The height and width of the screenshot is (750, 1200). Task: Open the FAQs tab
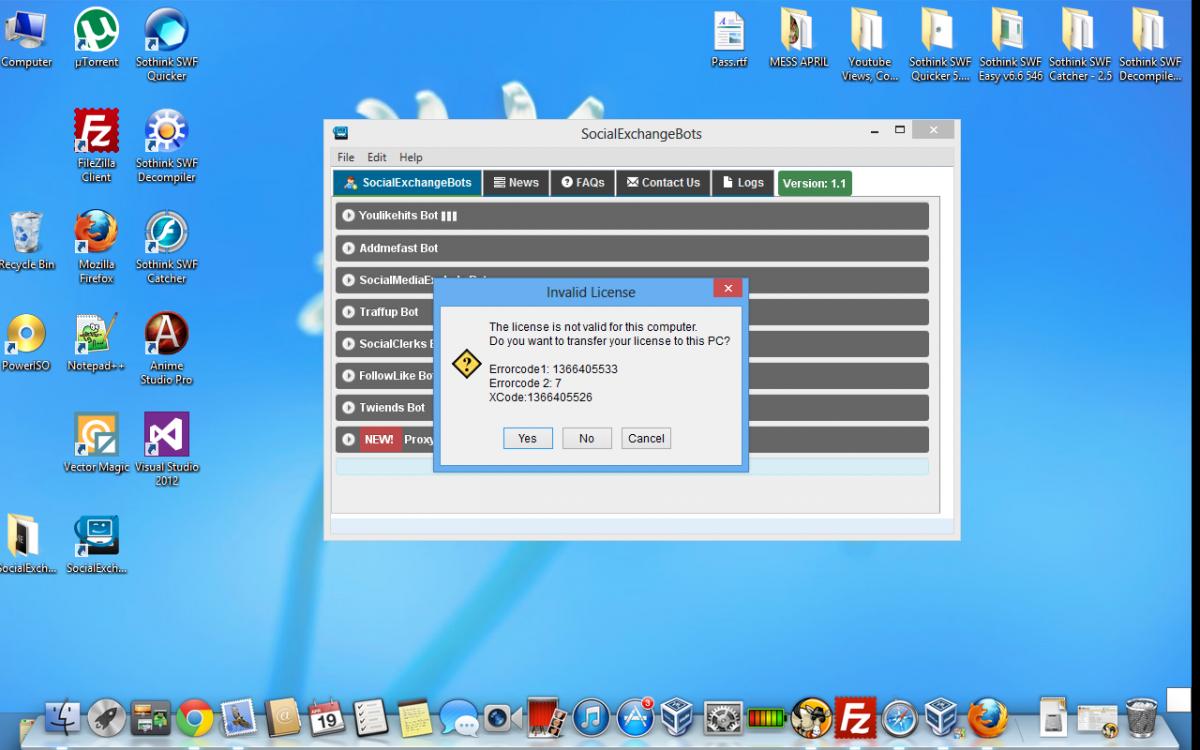[583, 183]
